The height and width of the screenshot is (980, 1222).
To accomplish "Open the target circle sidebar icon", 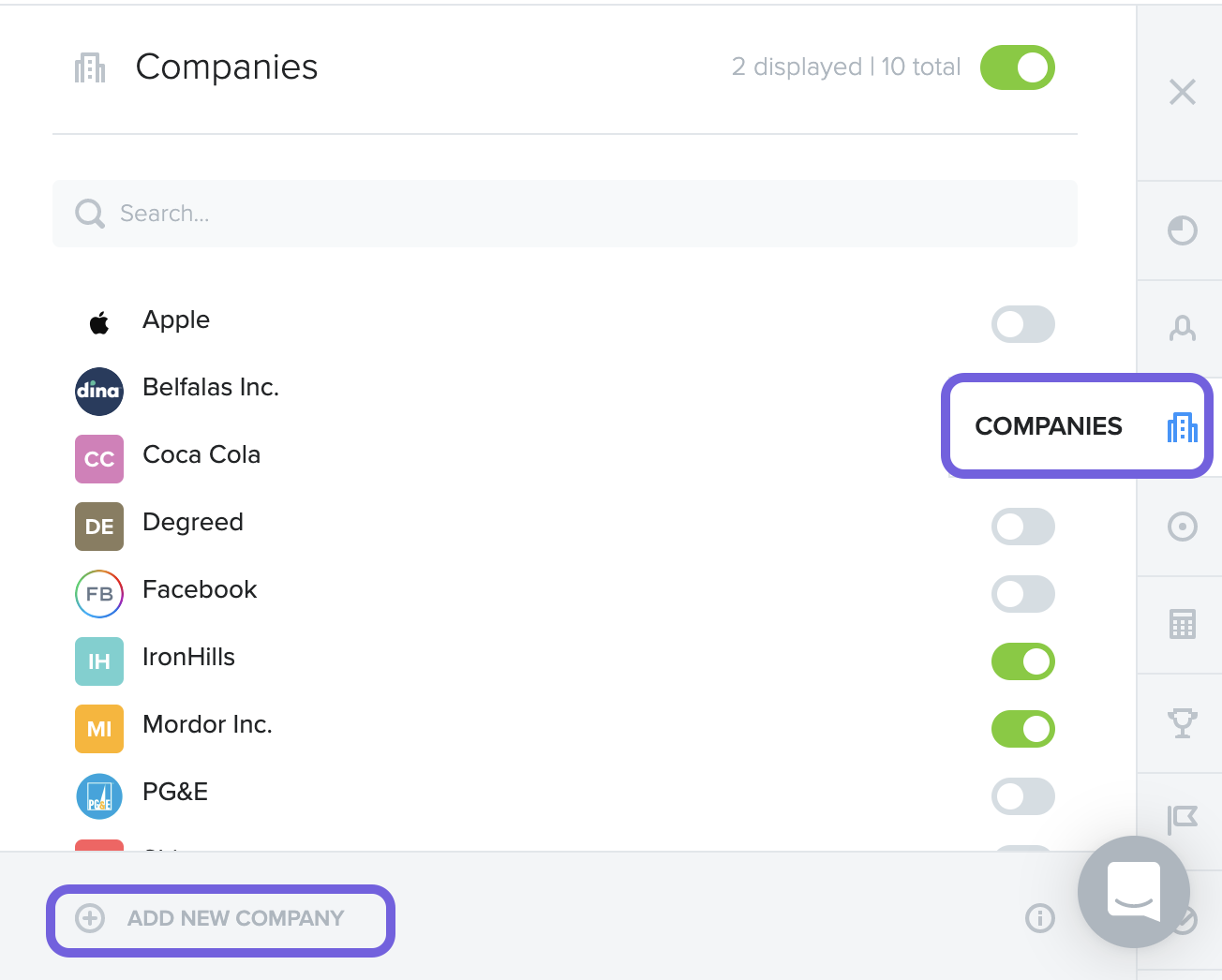I will click(x=1182, y=527).
